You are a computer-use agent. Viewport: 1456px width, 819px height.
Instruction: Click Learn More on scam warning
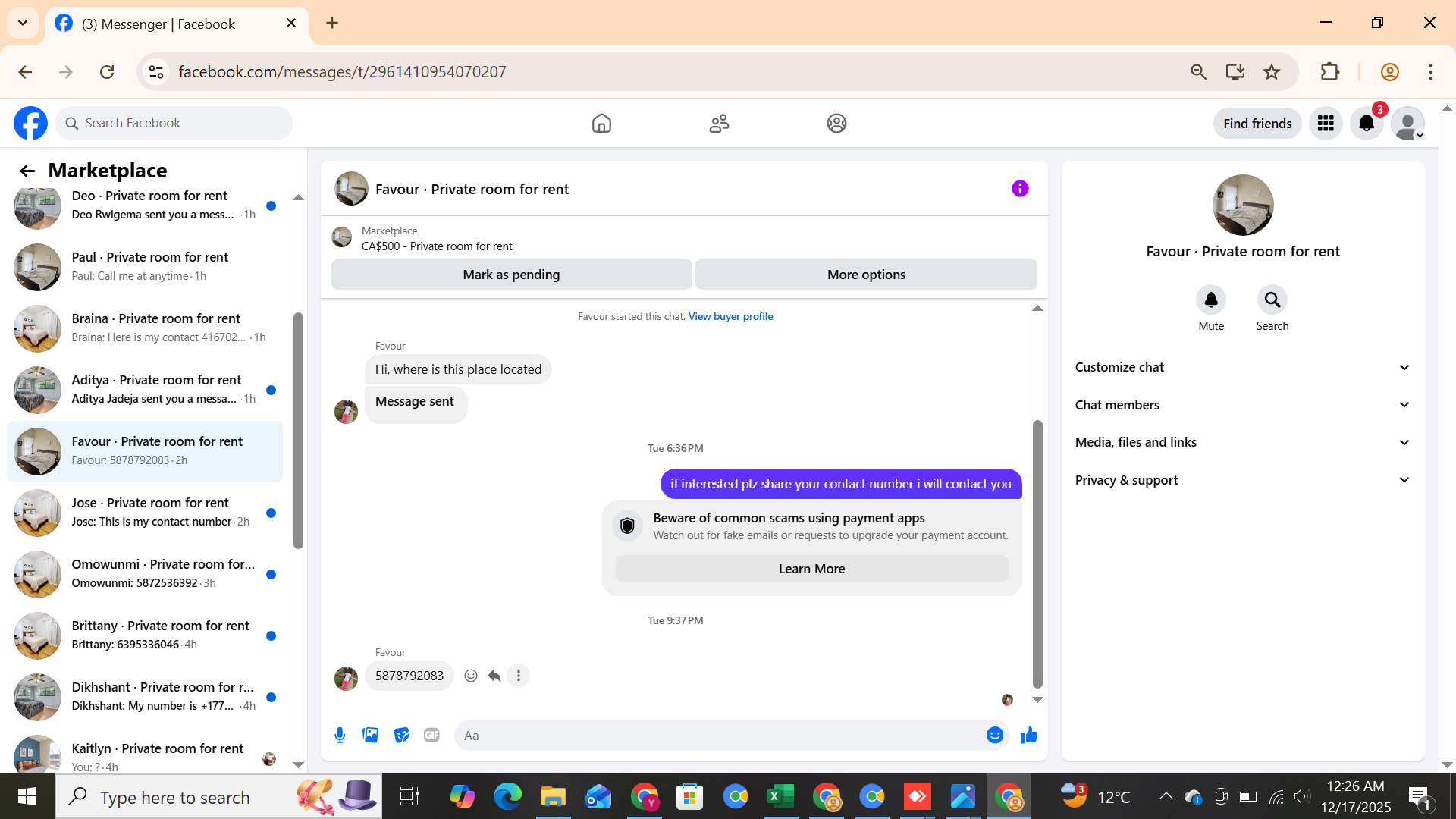(811, 569)
